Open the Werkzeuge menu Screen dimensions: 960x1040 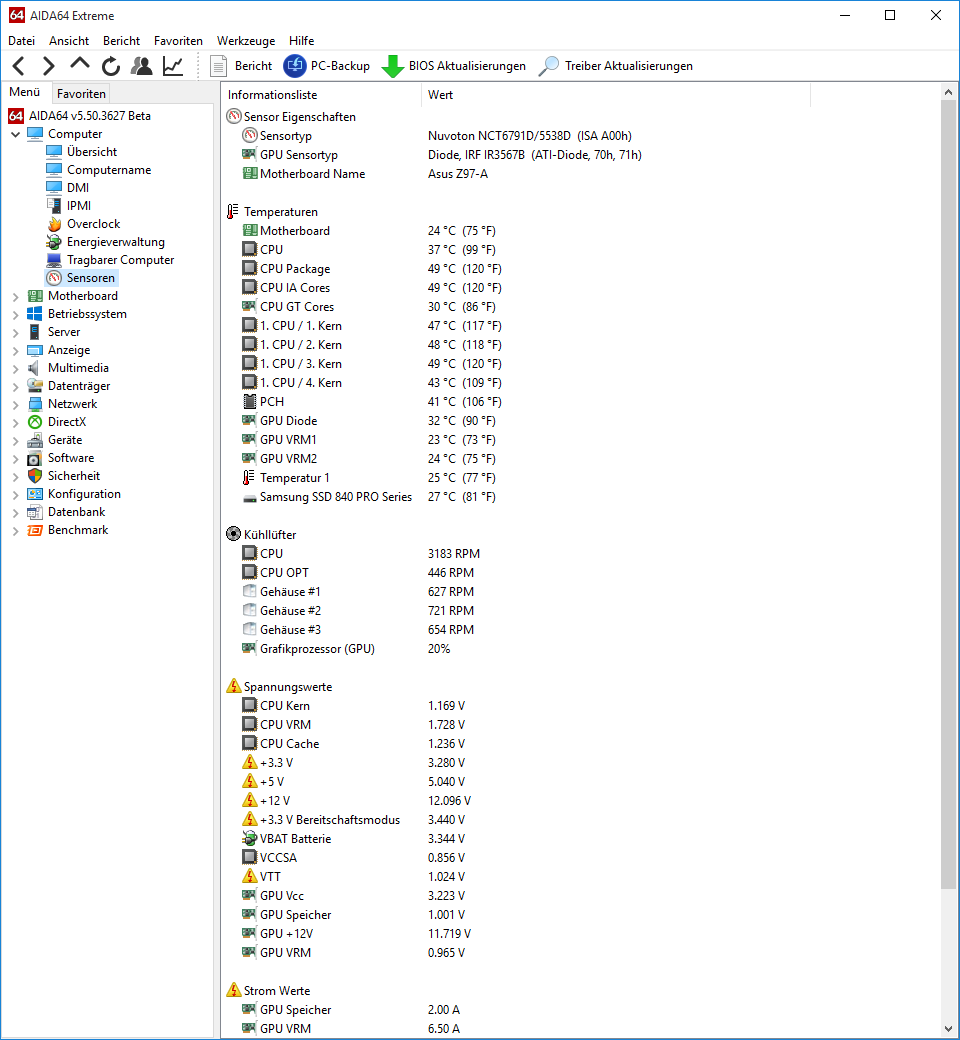point(245,40)
